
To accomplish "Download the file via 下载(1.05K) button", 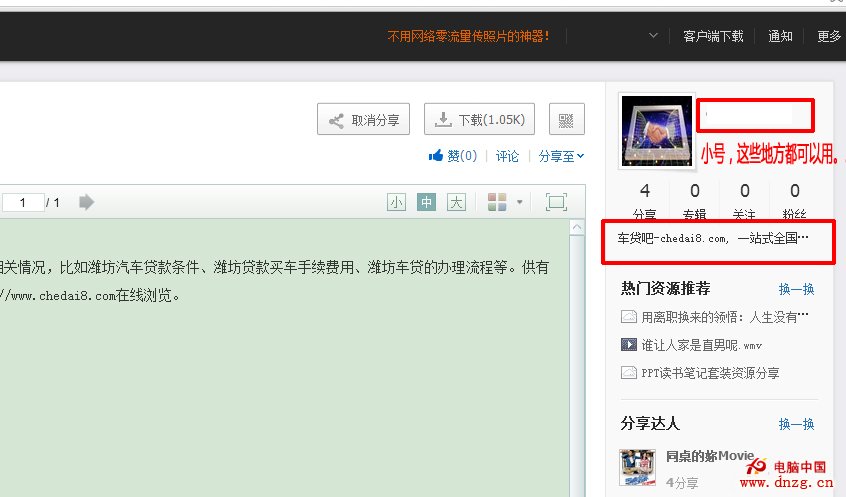I will click(479, 119).
